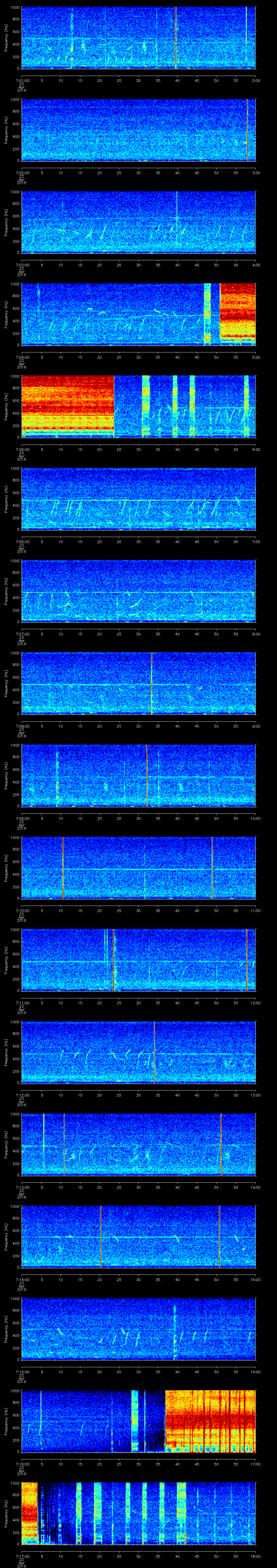Select the spectrogram panel starting at 7:14:00
277x1568 pixels.
pyautogui.click(x=139, y=1237)
